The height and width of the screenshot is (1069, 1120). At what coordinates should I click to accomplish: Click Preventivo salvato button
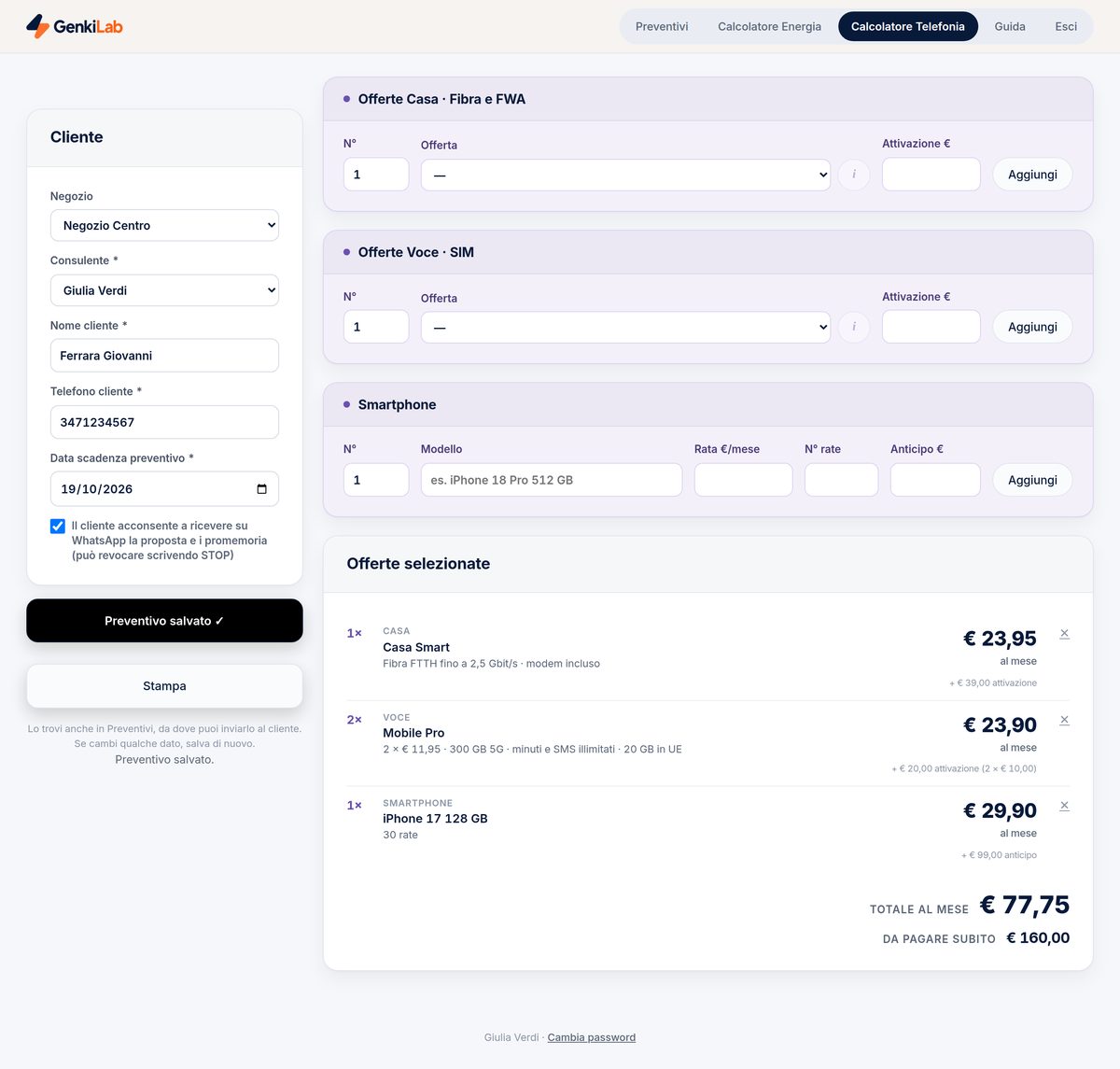tap(164, 621)
